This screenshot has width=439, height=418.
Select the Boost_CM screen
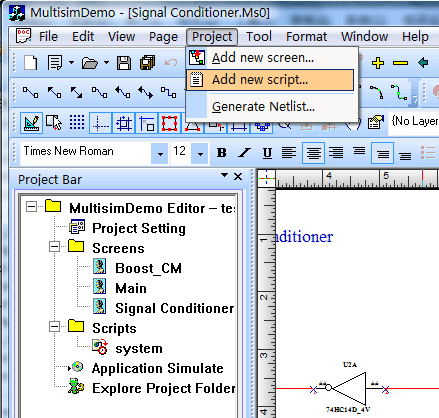[x=148, y=268]
